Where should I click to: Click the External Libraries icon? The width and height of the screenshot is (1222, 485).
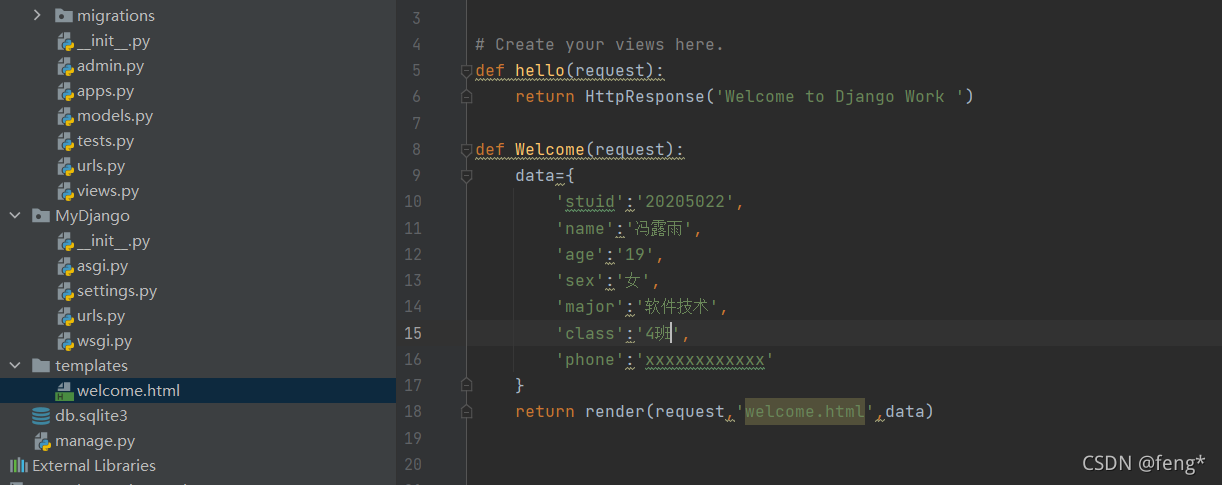coord(18,466)
